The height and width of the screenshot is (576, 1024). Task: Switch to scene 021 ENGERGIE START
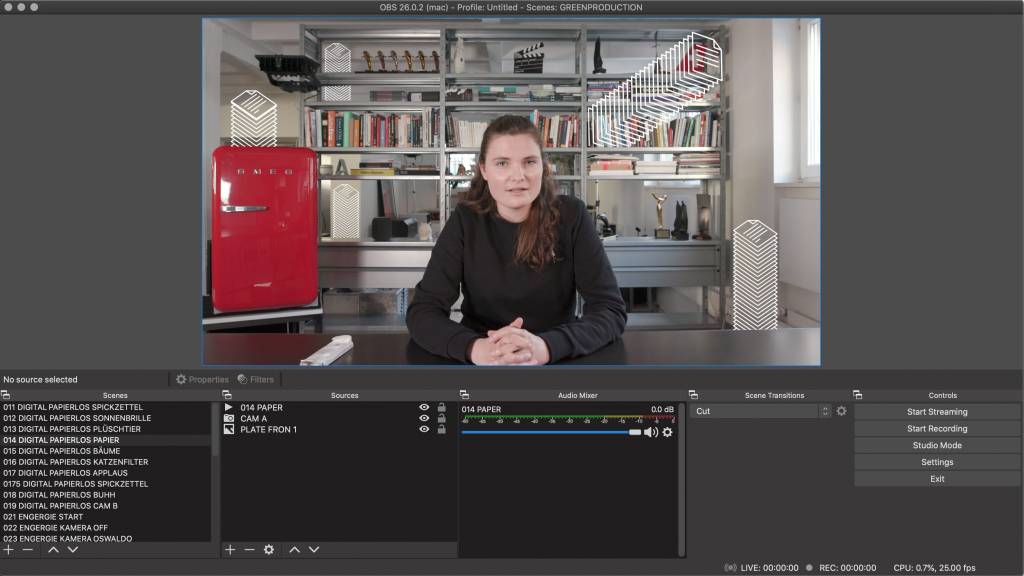pyautogui.click(x=43, y=517)
